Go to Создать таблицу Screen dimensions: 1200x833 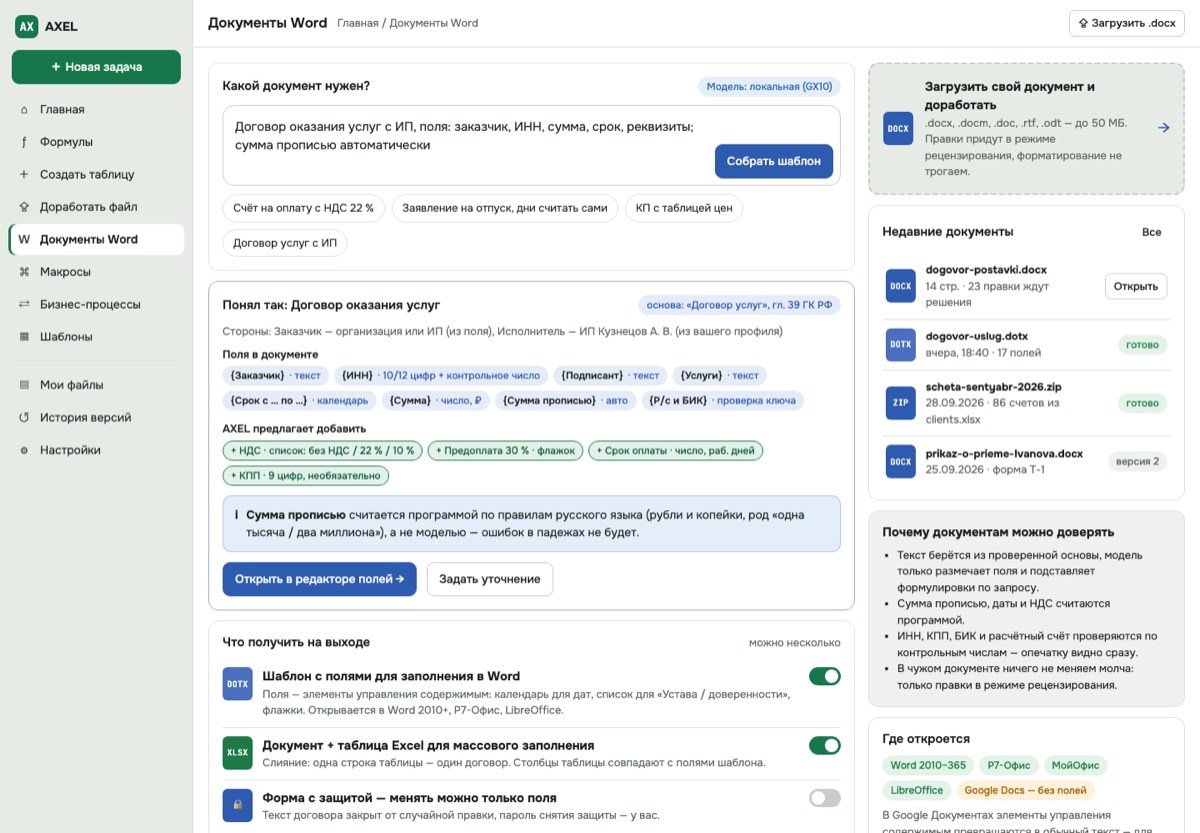pos(96,174)
